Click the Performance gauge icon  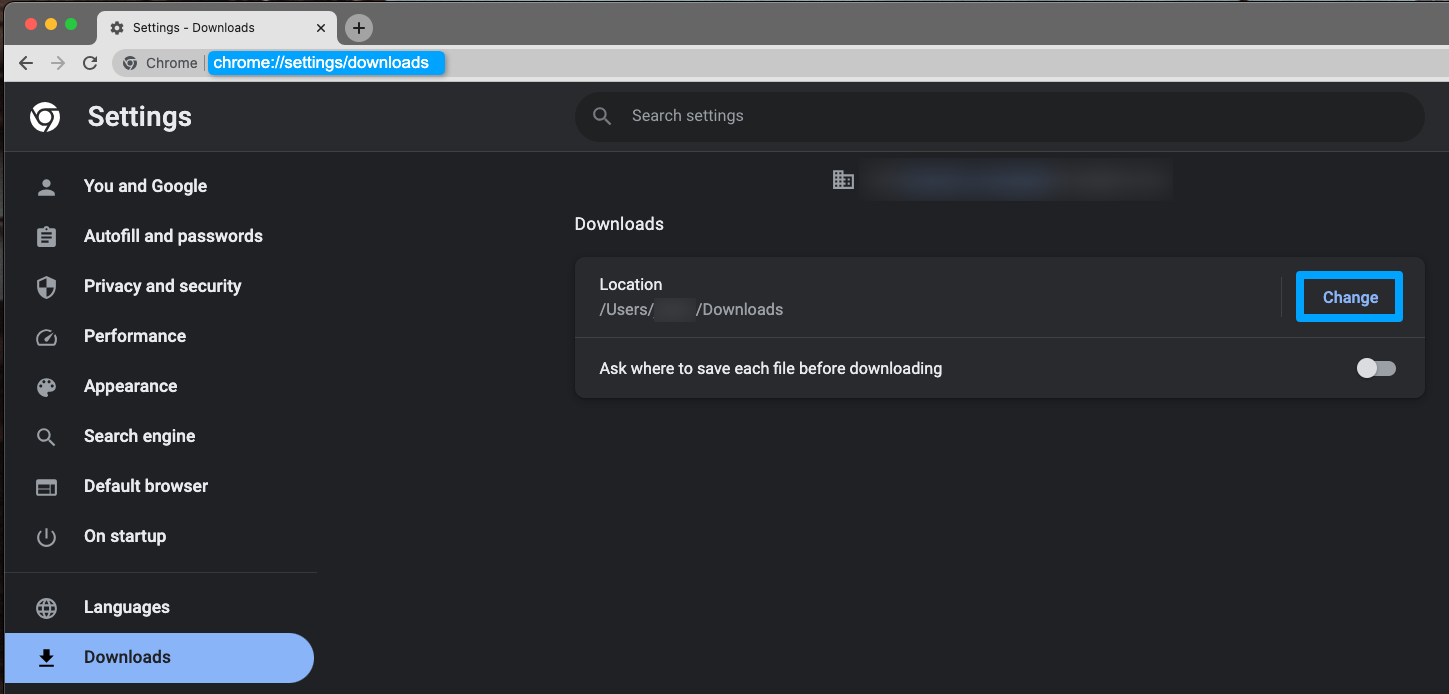pyautogui.click(x=46, y=337)
